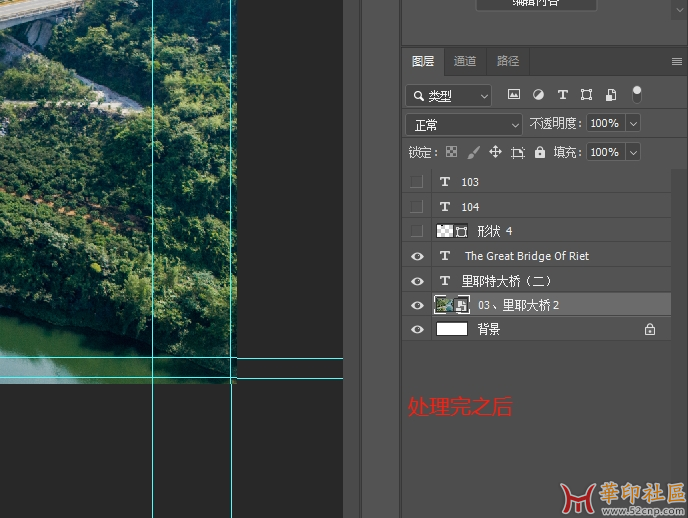
Task: Open the layers panel hamburger menu
Action: pyautogui.click(x=677, y=62)
